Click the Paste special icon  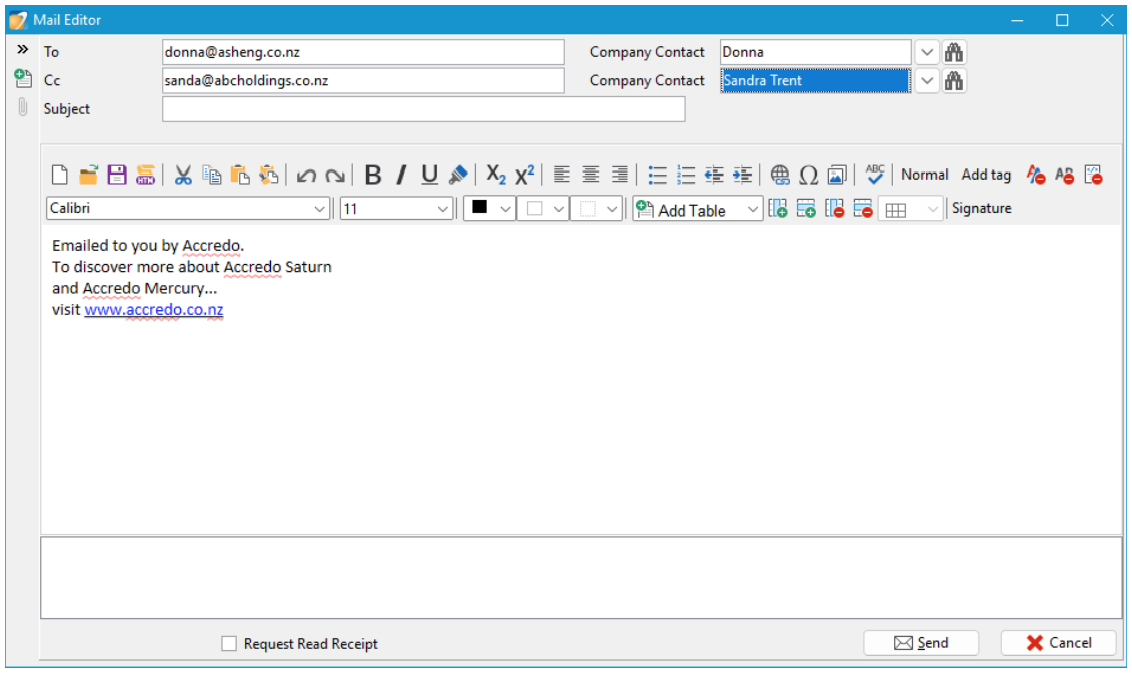[x=269, y=175]
